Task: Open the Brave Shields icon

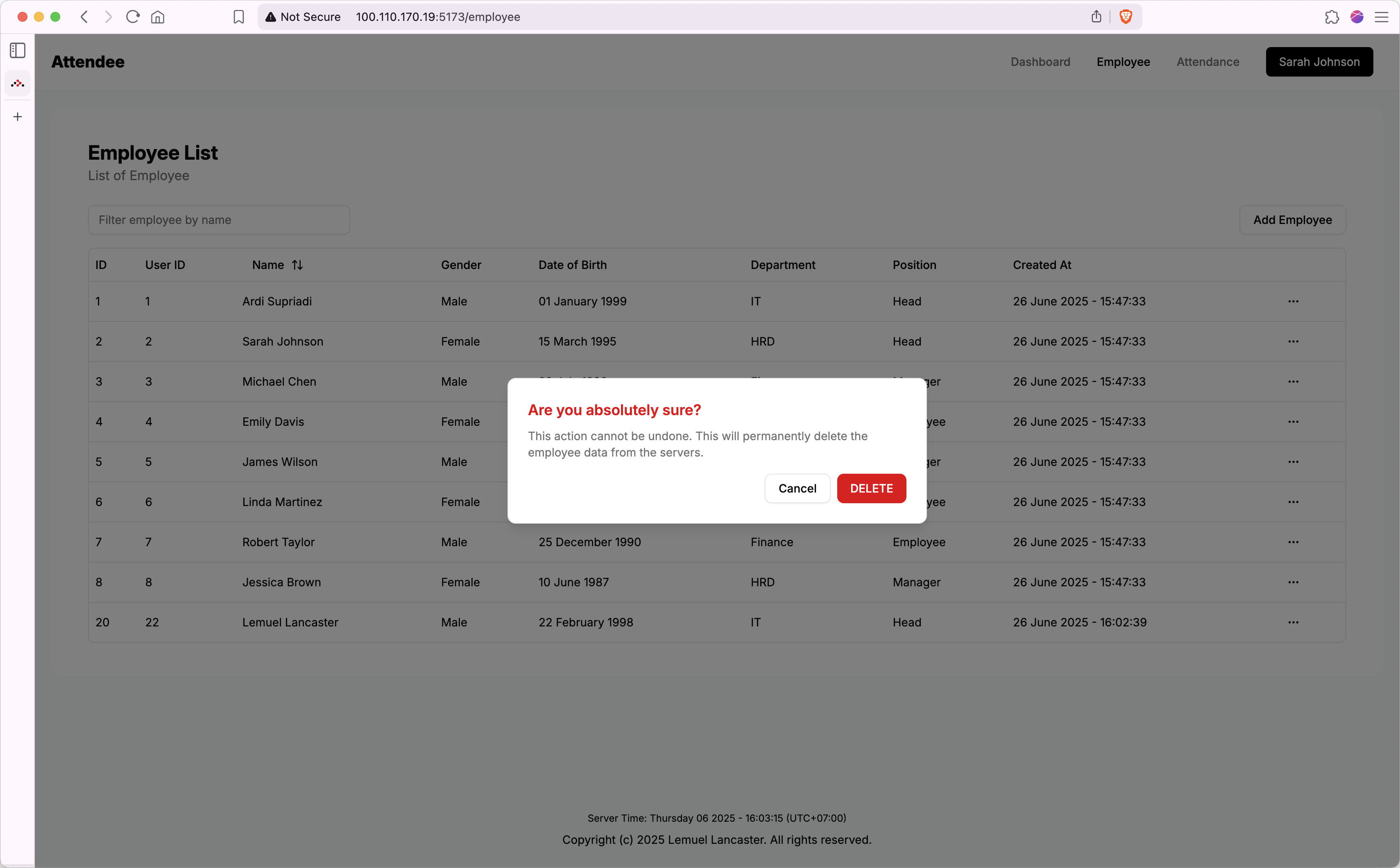Action: (1125, 17)
